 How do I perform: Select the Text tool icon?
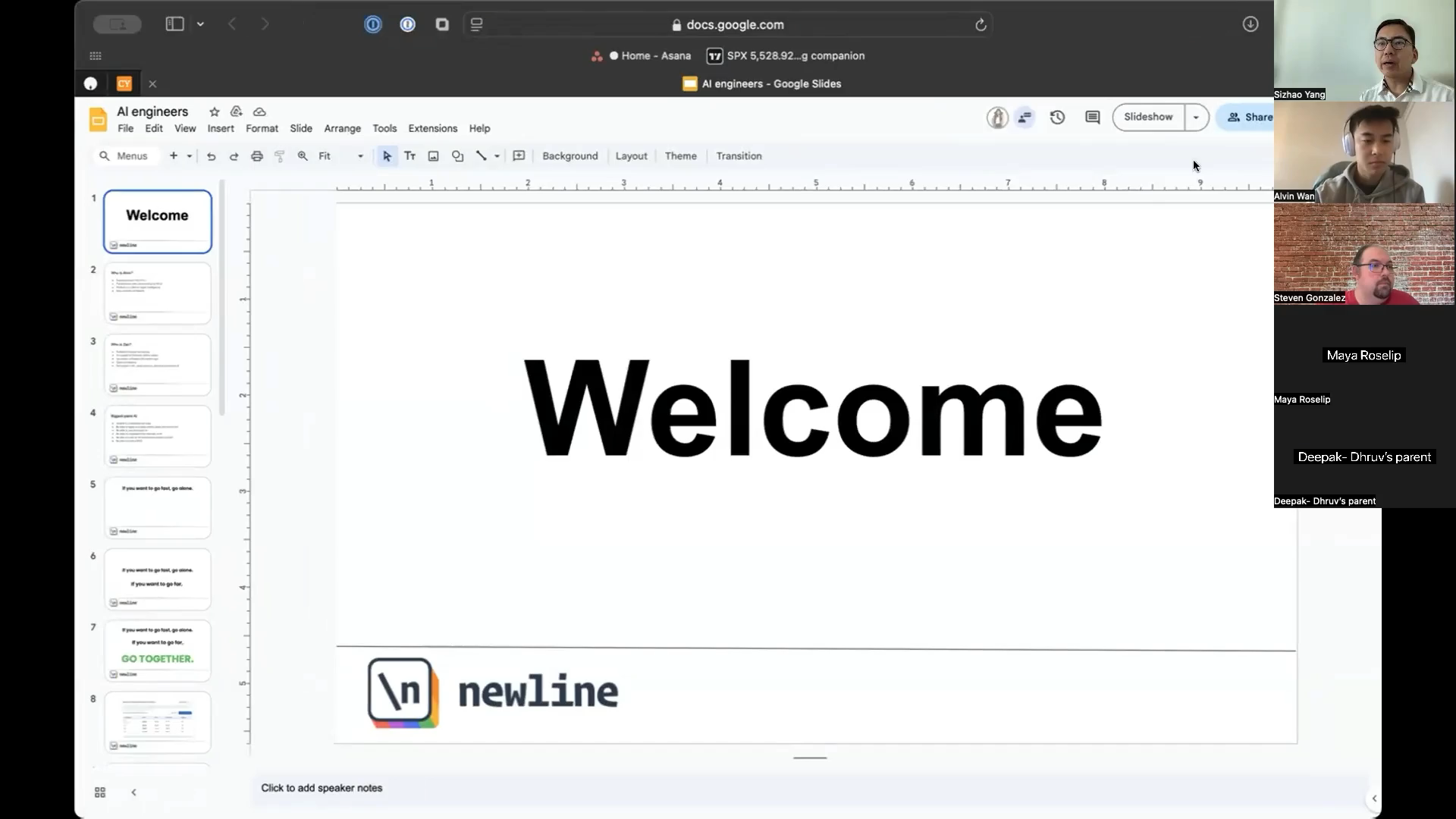point(410,155)
